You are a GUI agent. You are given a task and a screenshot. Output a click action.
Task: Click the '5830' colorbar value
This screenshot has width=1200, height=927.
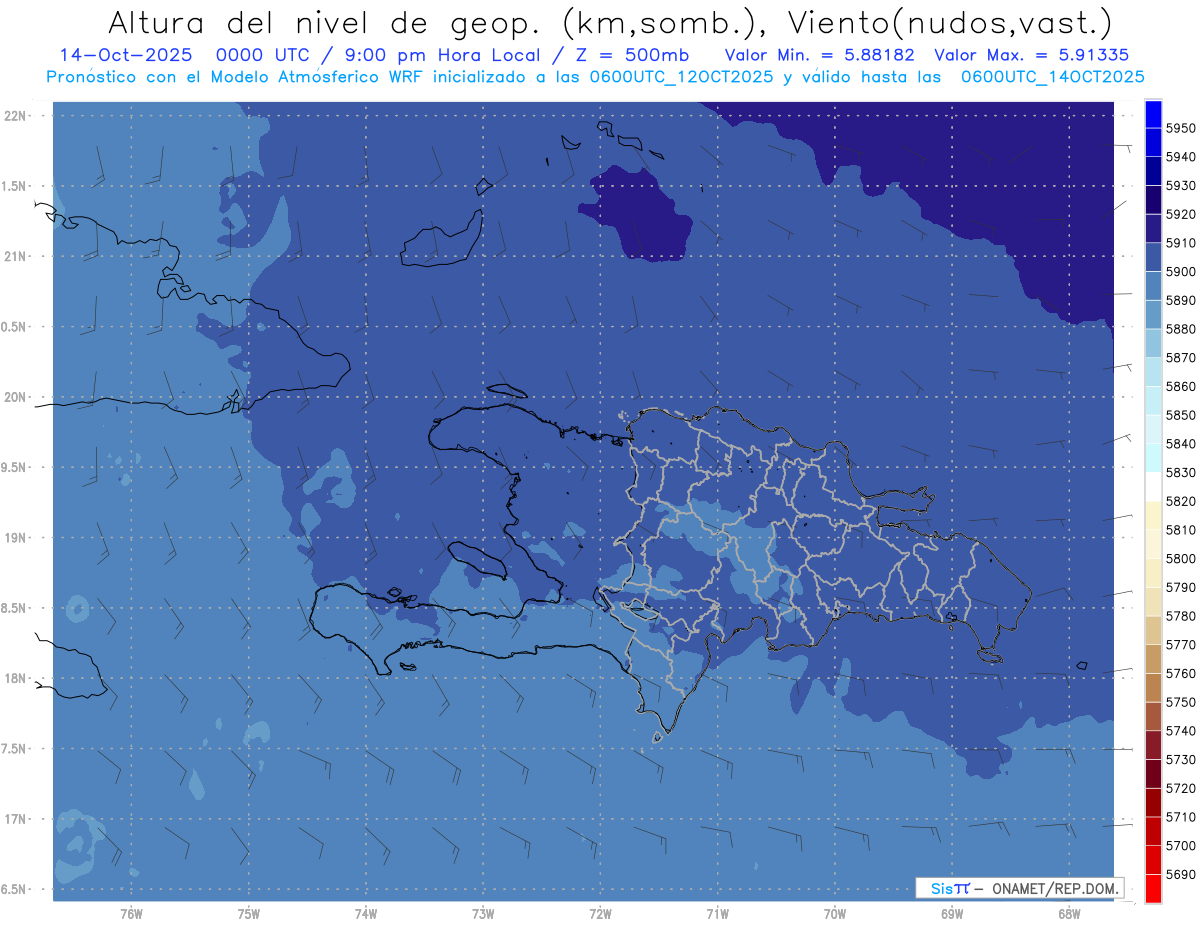1181,472
